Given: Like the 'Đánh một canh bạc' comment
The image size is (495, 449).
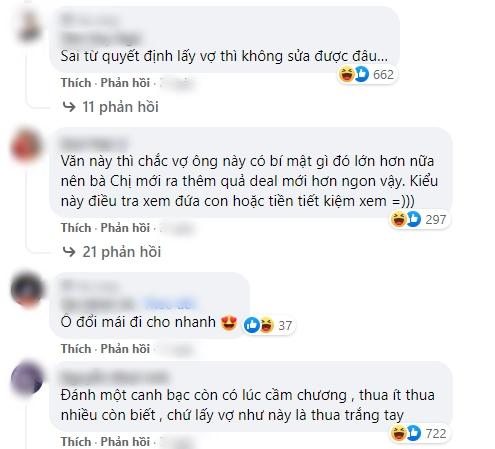Looking at the screenshot, I should [76, 441].
